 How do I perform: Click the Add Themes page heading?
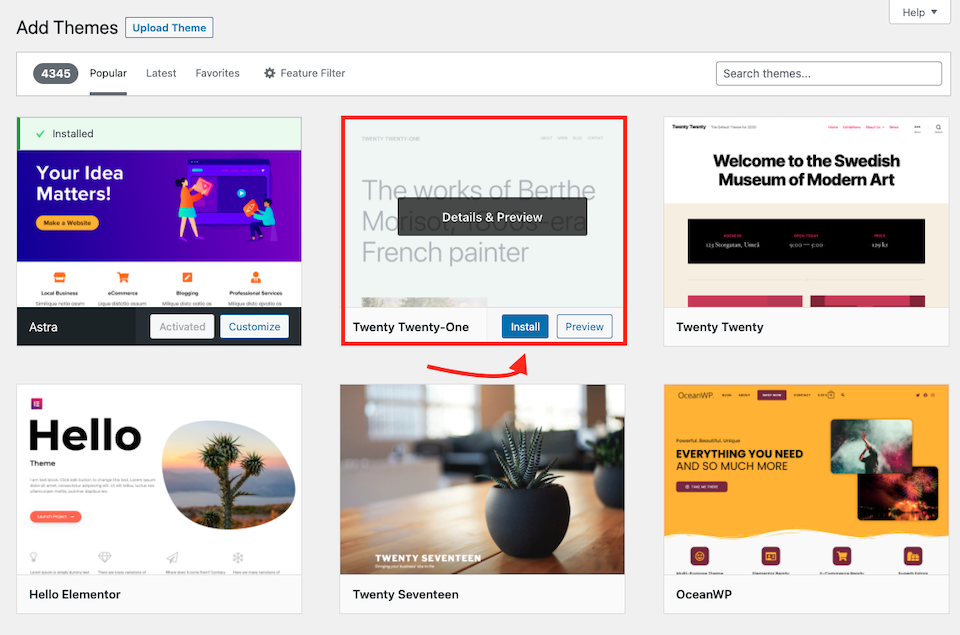click(x=67, y=28)
